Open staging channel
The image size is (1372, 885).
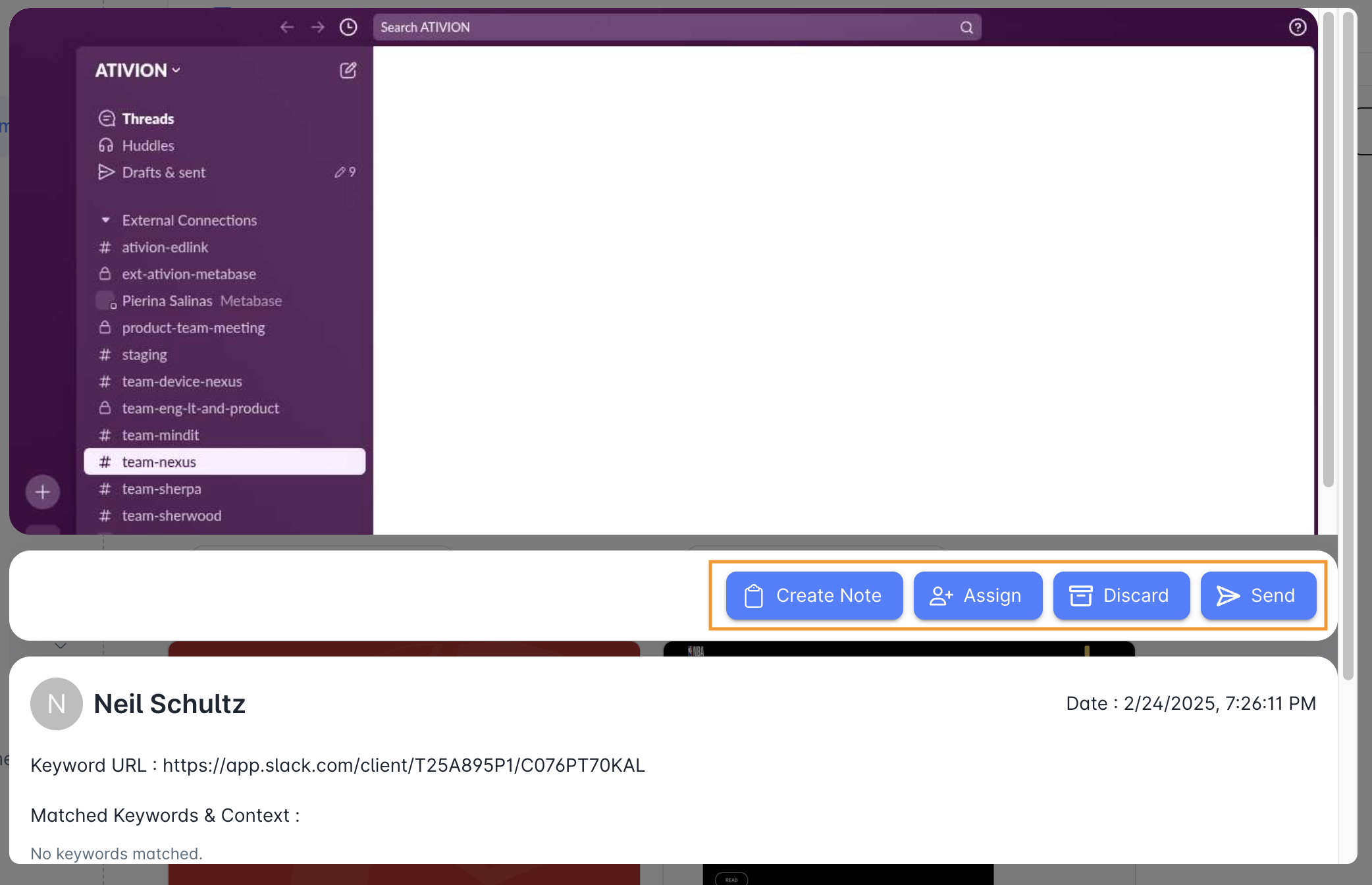[x=144, y=355]
